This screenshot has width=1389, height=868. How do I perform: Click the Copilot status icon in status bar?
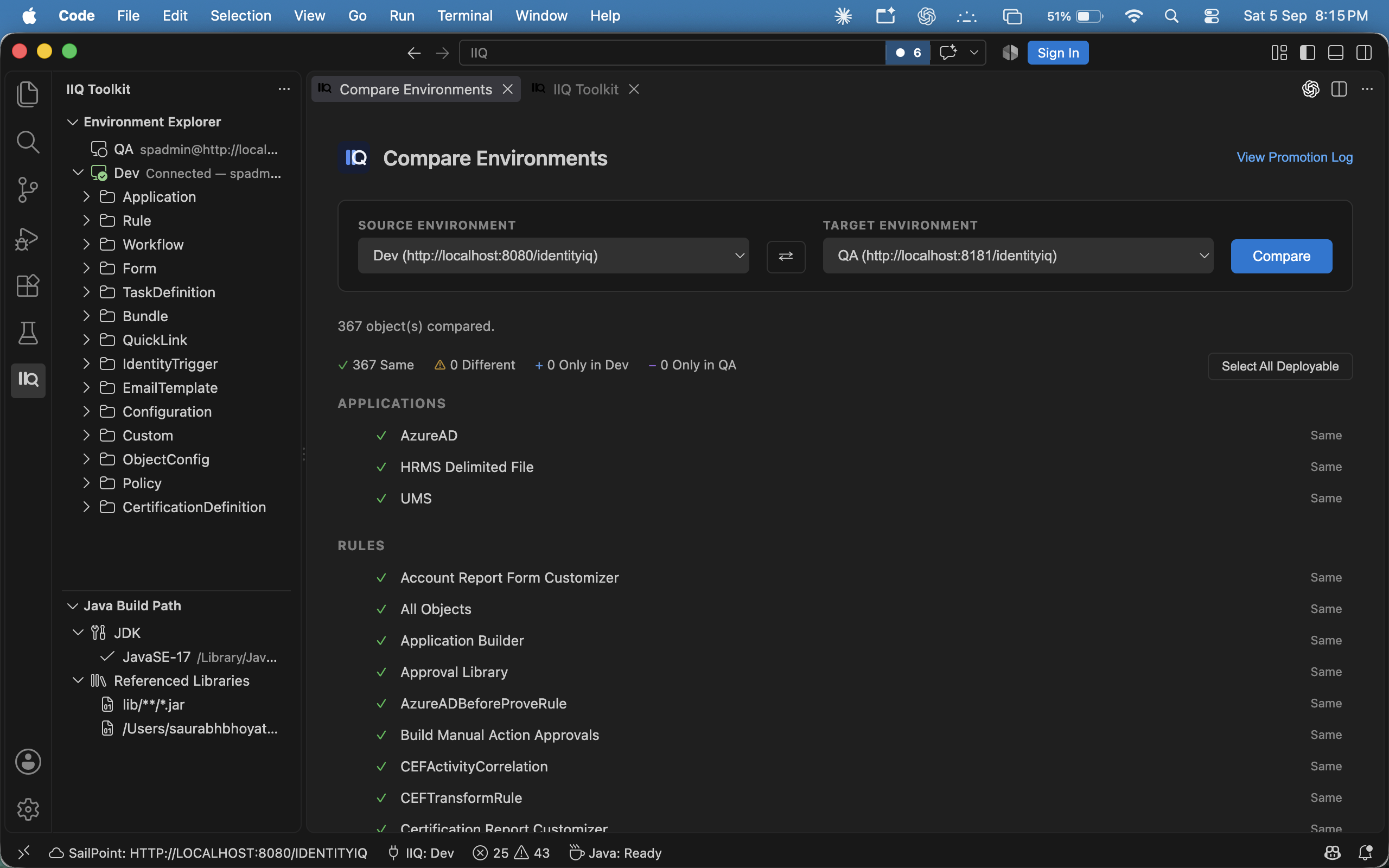tap(1332, 852)
